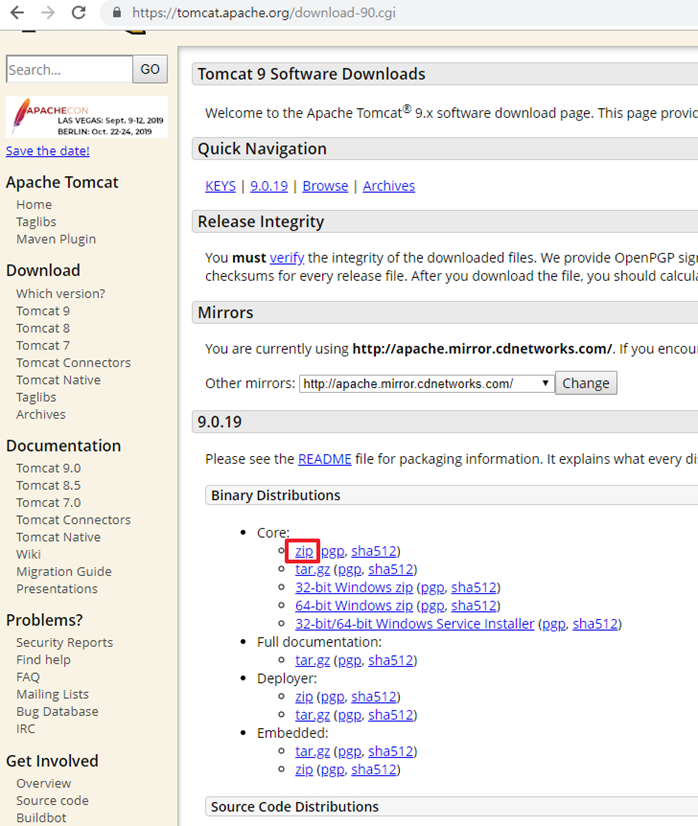Open the Maven Plugin sidebar link

[x=56, y=239]
